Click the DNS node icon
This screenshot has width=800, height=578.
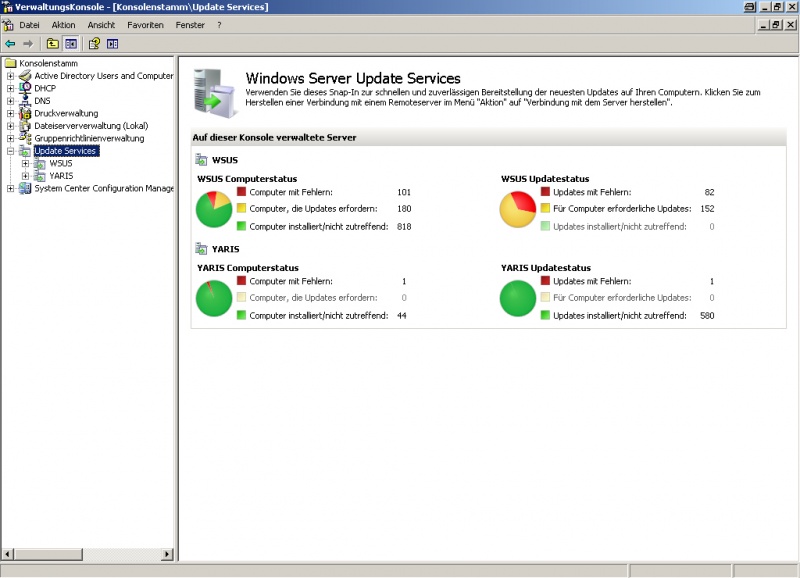point(25,100)
